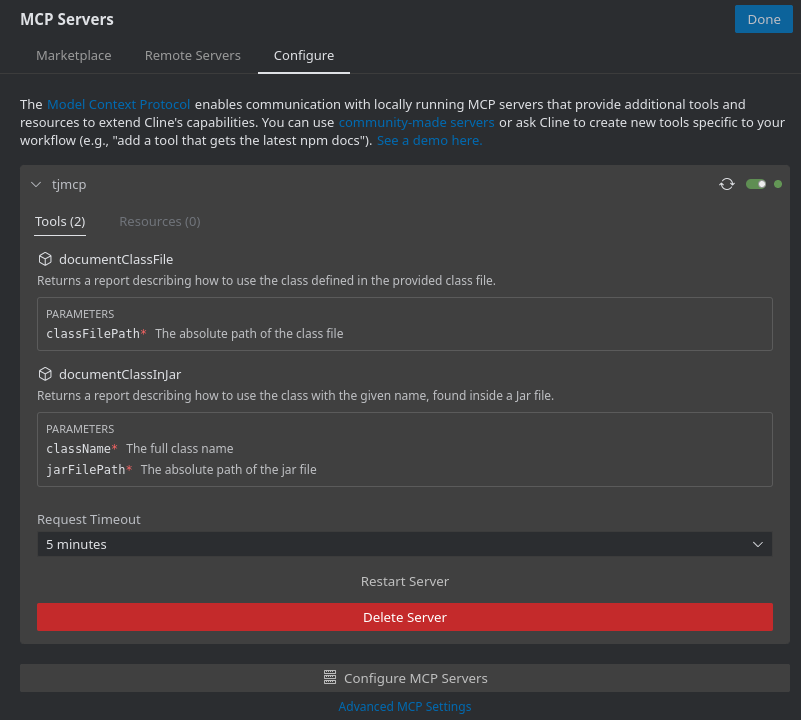Viewport: 801px width, 720px height.
Task: Select the Tools (2) tab
Action: tap(59, 221)
